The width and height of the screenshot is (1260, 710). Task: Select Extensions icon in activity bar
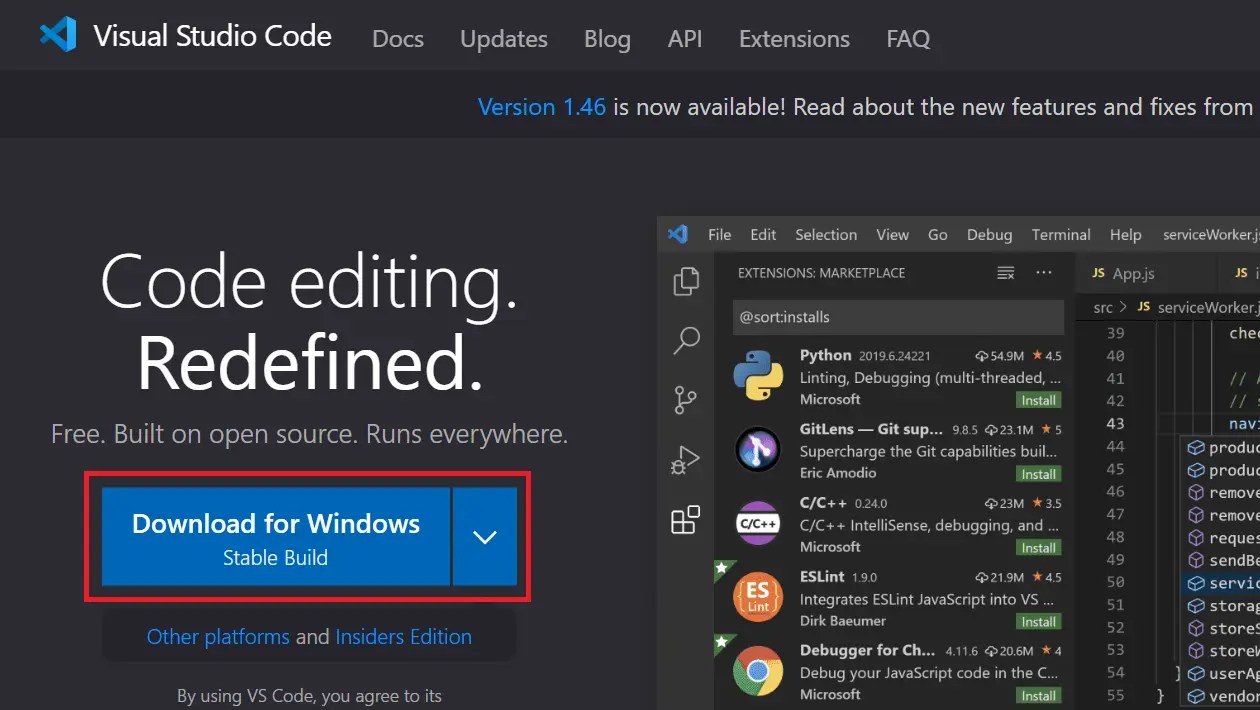click(686, 520)
